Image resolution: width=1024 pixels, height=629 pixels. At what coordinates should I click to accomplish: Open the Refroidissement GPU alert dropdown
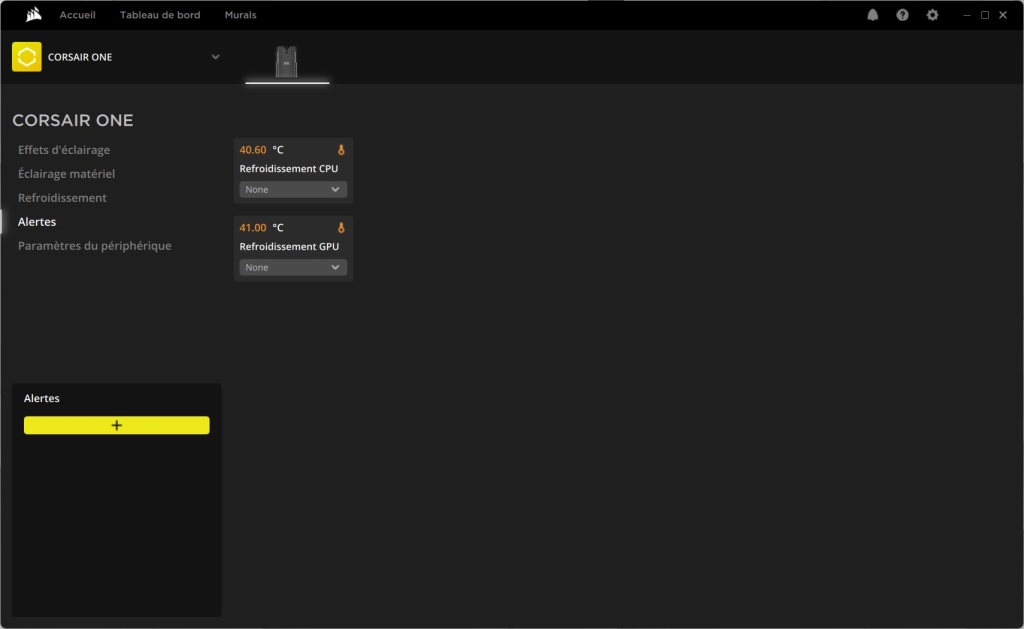point(293,267)
